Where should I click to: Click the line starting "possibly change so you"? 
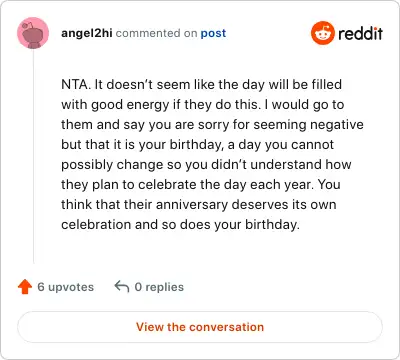point(206,165)
